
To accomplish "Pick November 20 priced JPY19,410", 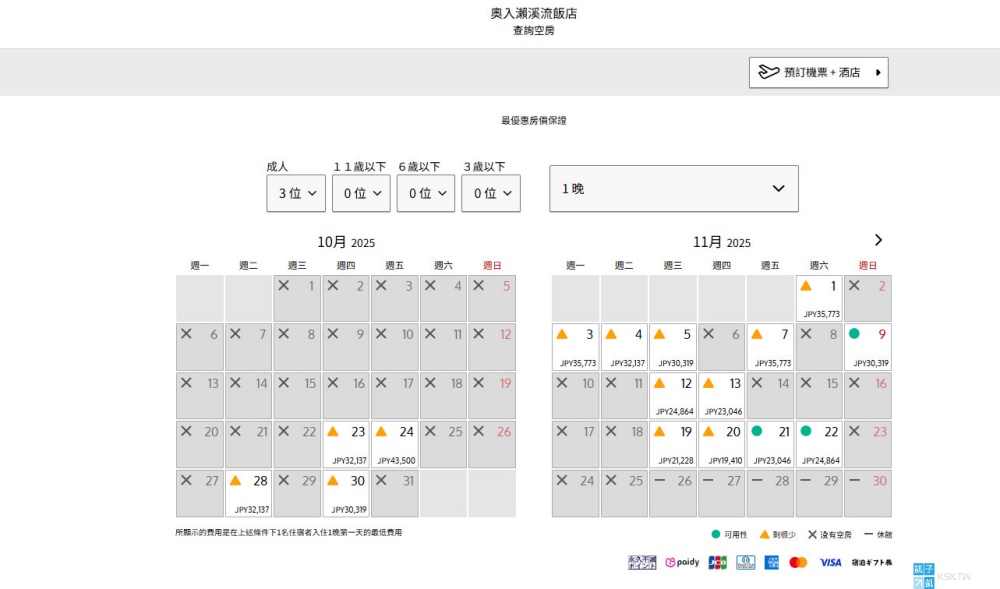I will point(721,444).
